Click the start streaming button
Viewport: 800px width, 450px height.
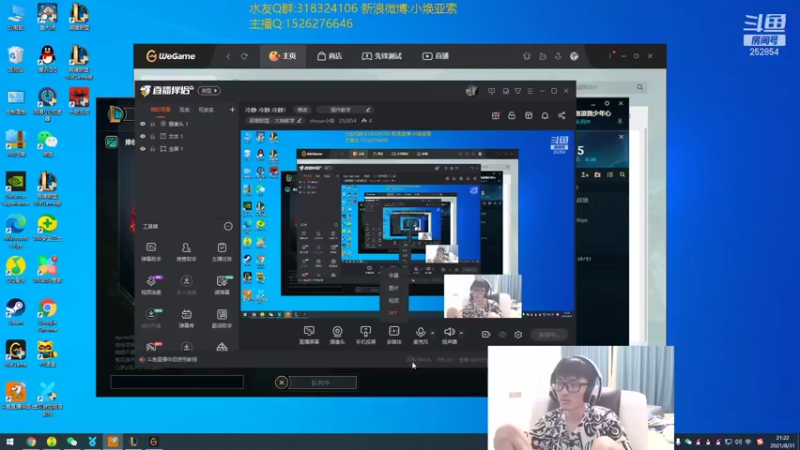point(549,335)
